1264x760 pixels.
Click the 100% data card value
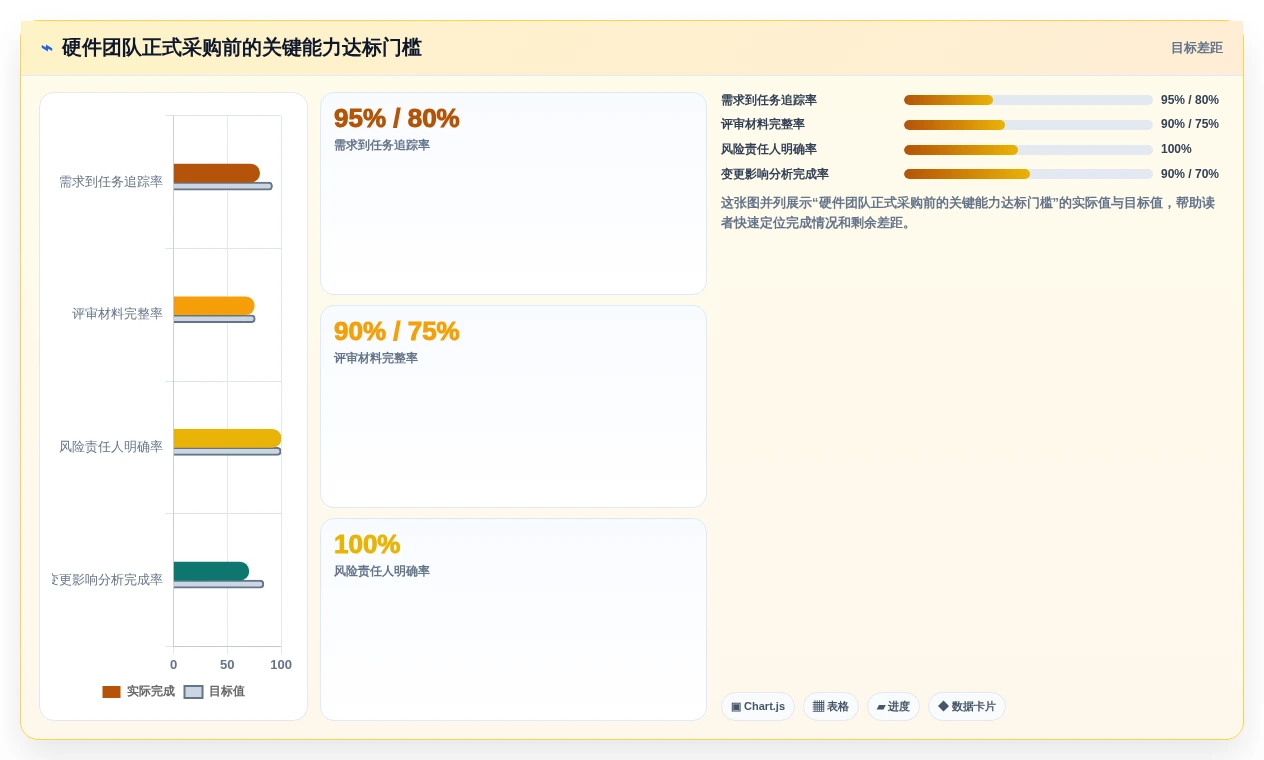(367, 544)
